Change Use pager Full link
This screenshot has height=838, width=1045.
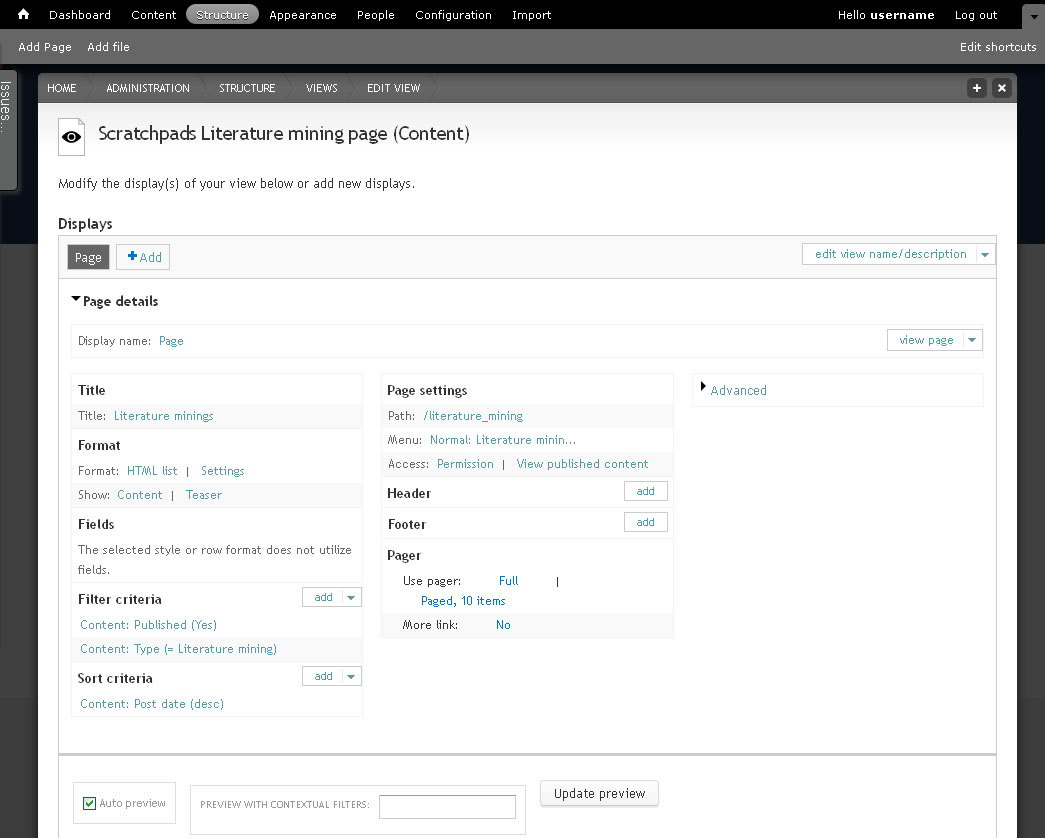[x=509, y=581]
